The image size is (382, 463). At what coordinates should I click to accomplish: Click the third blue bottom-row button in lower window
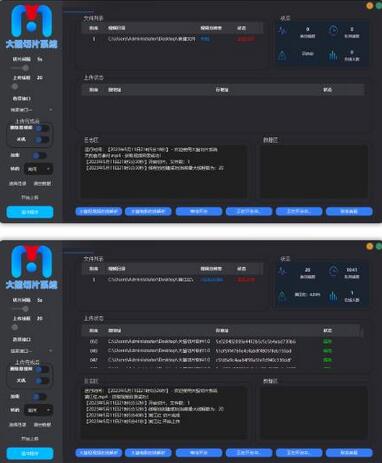click(199, 452)
